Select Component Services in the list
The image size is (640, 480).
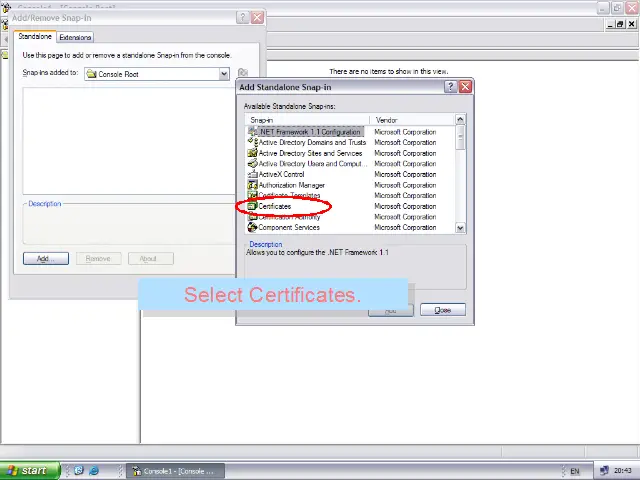pos(289,227)
